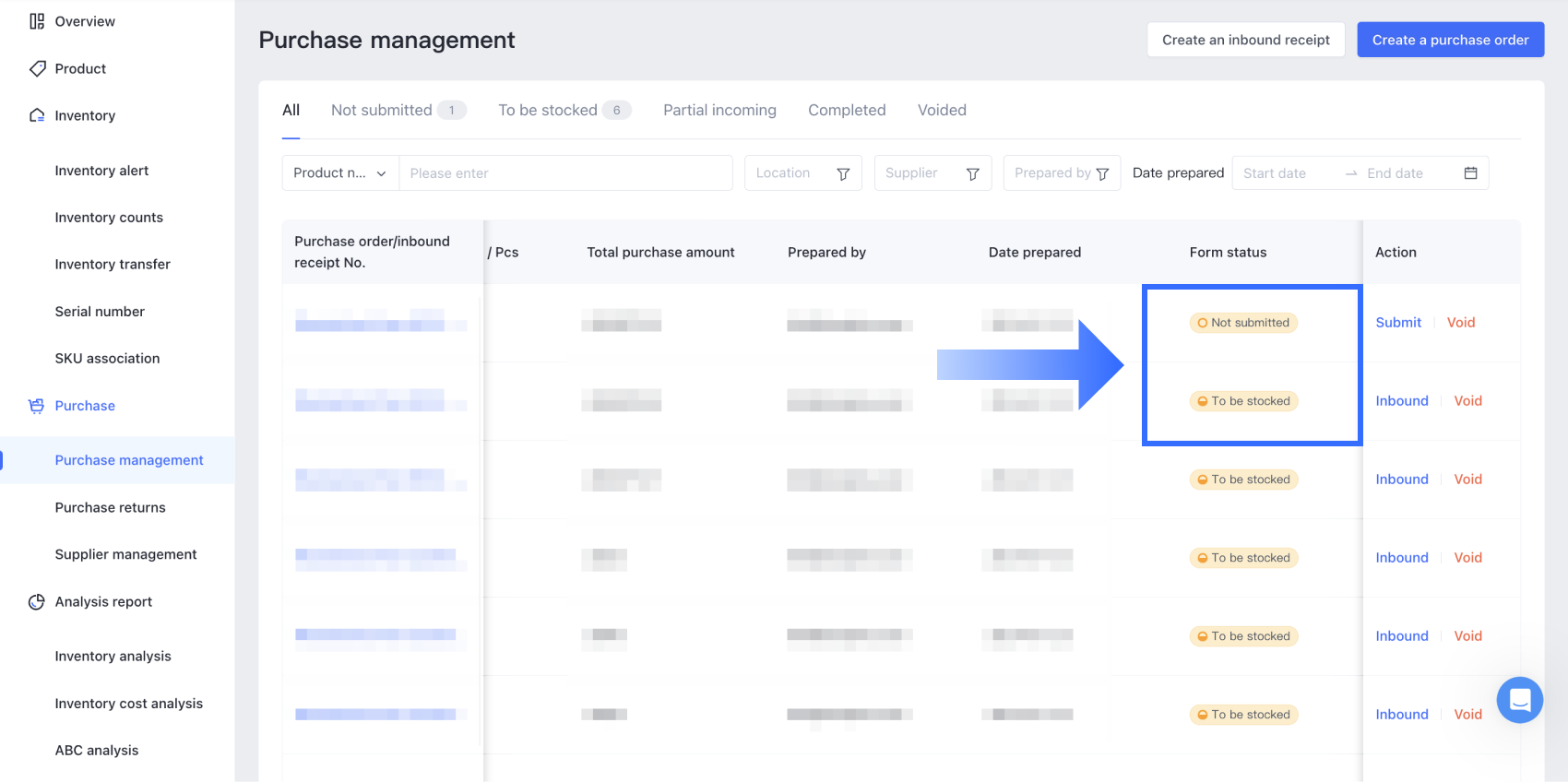
Task: Click Create a purchase order button
Action: coord(1450,40)
